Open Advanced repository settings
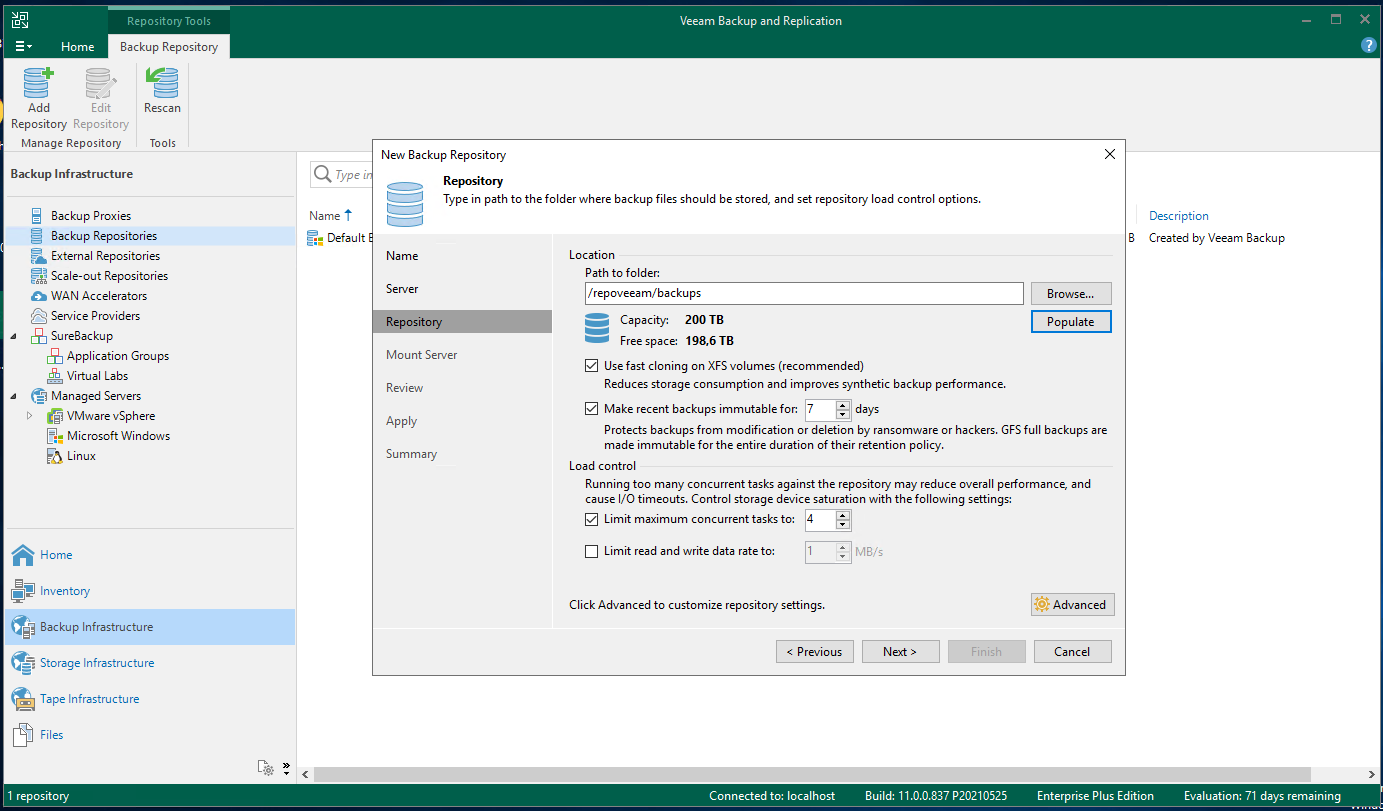1383x811 pixels. (x=1072, y=604)
